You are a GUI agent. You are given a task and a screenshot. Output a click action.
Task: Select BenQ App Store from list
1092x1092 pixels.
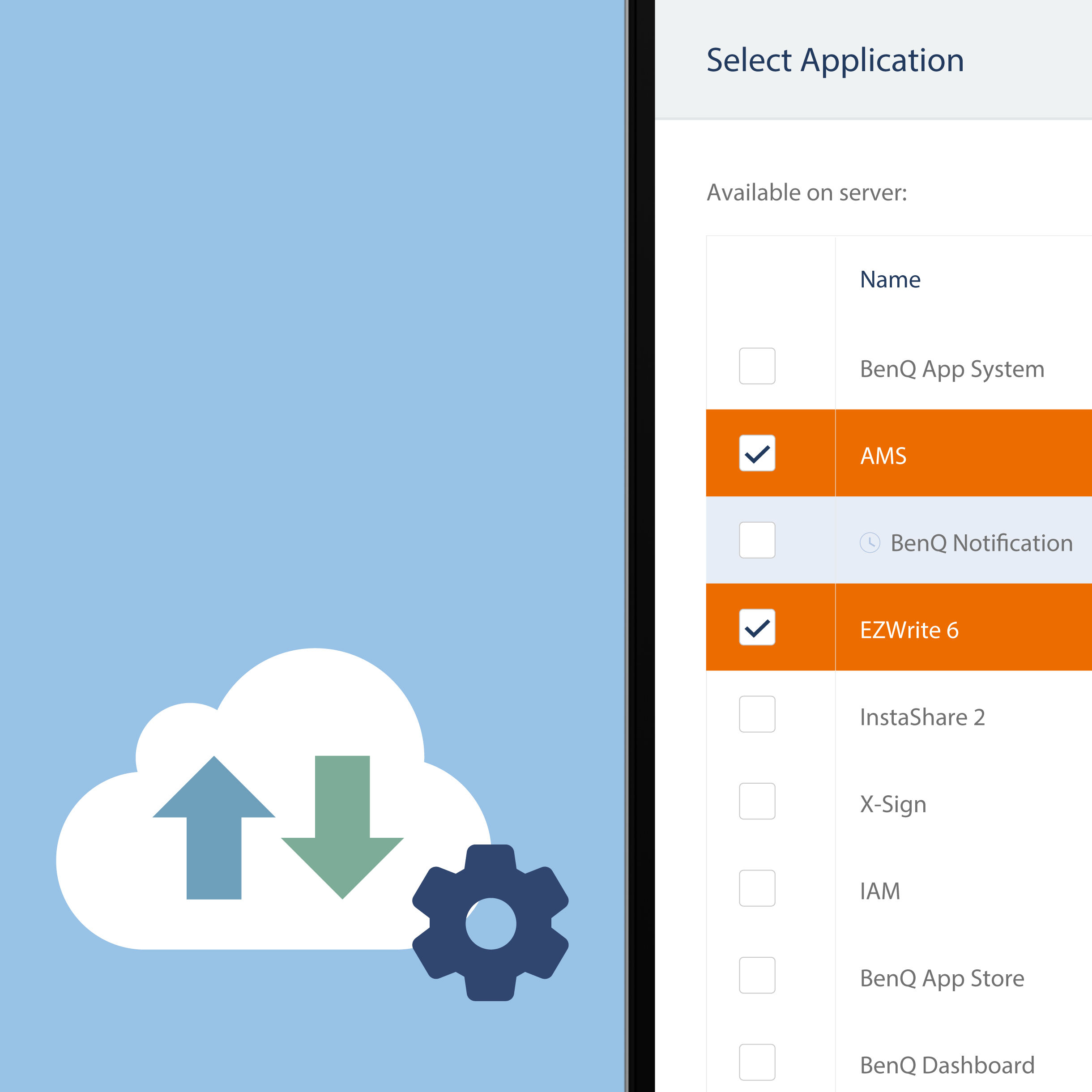click(x=757, y=981)
